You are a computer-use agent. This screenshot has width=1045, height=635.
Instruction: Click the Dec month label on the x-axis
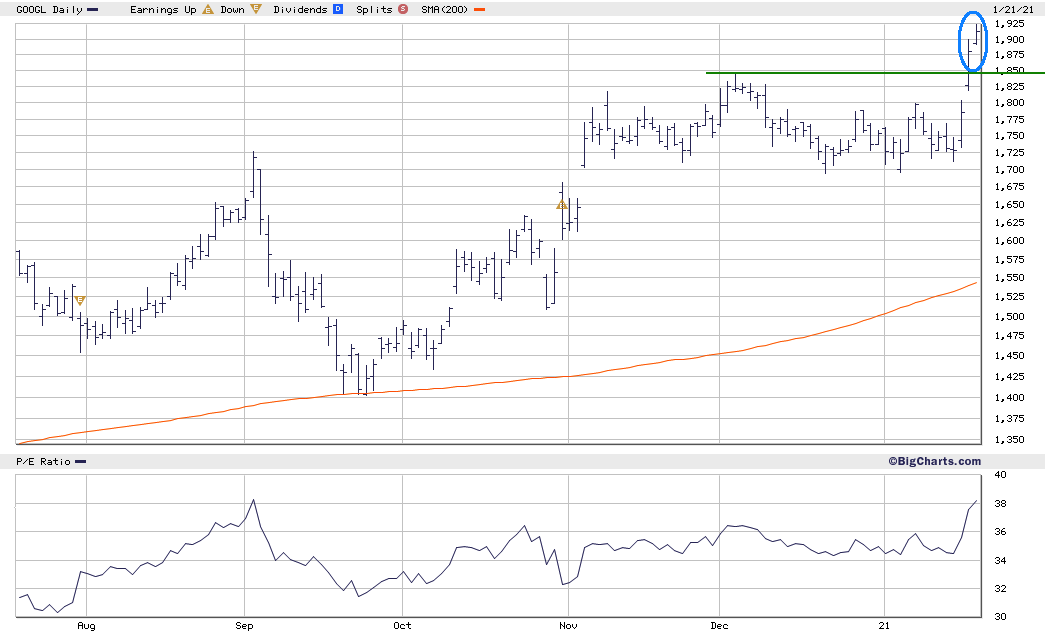tap(720, 626)
